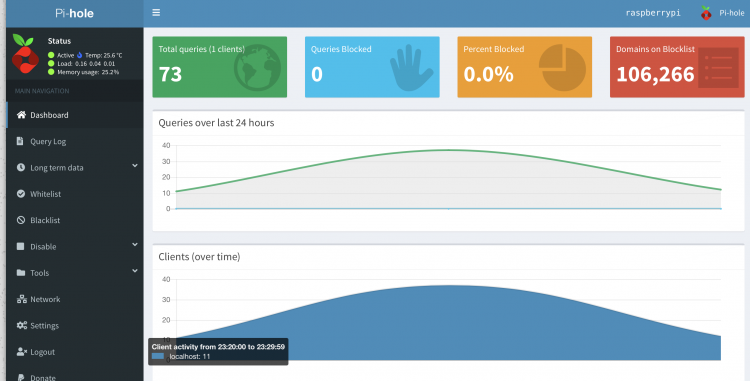
Task: Select the Disable menu item
Action: tap(75, 247)
